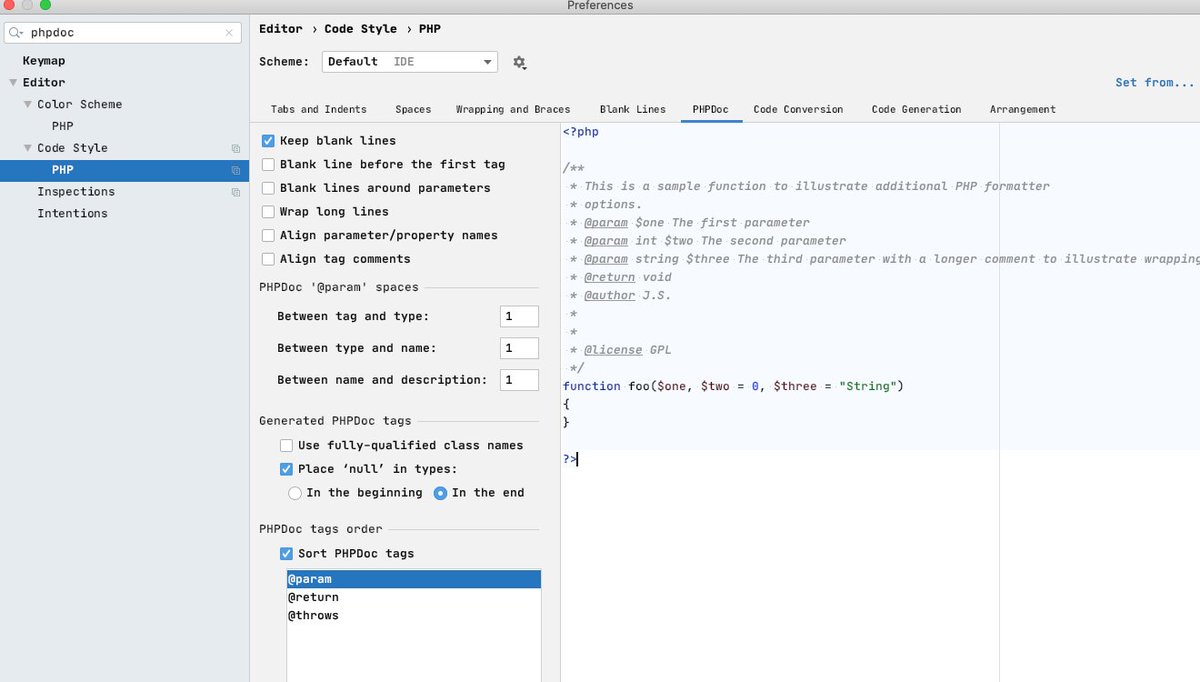Open Inspections settings
The height and width of the screenshot is (682, 1200).
[x=76, y=192]
